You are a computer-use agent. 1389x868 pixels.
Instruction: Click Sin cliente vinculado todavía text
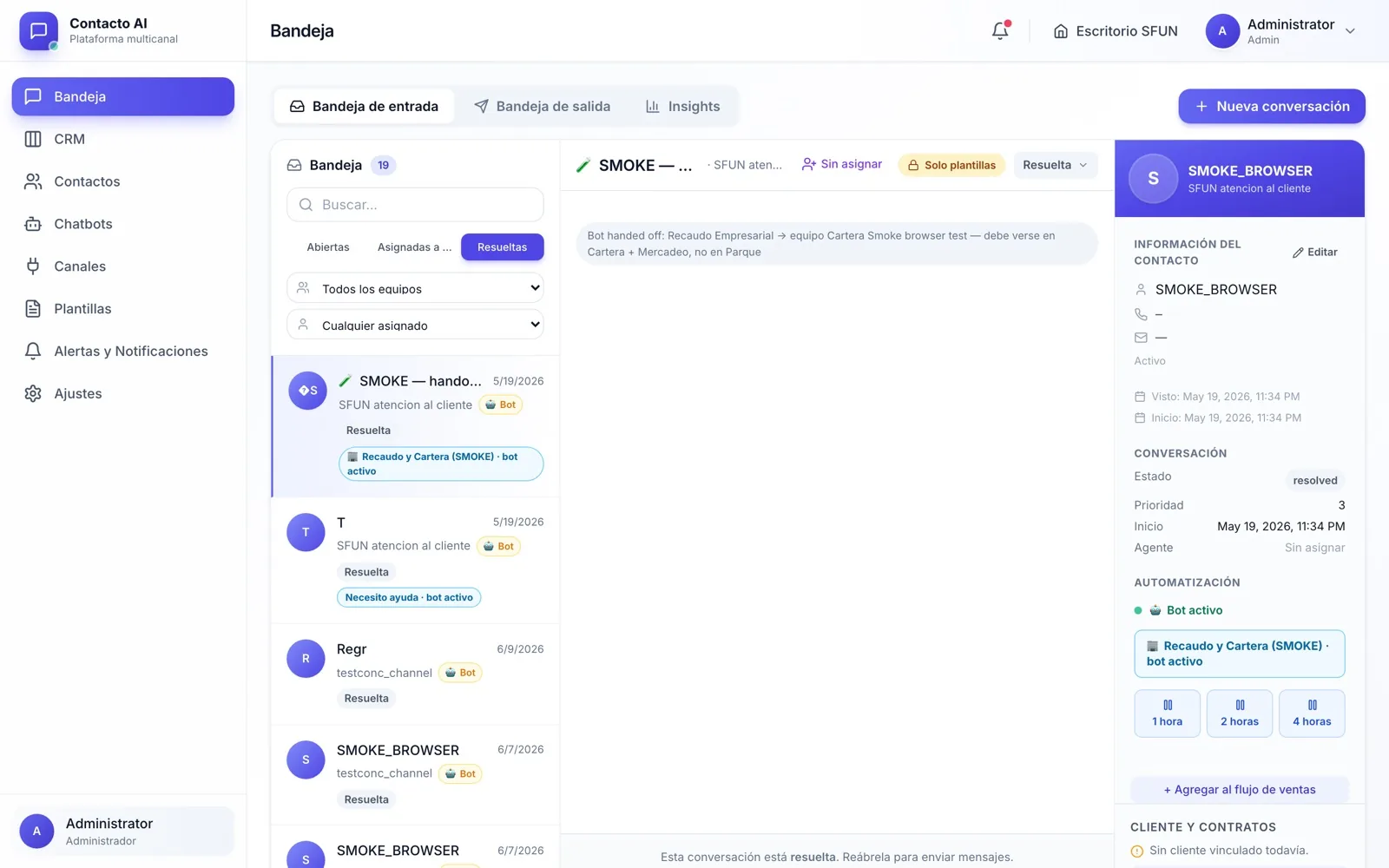pos(1228,851)
